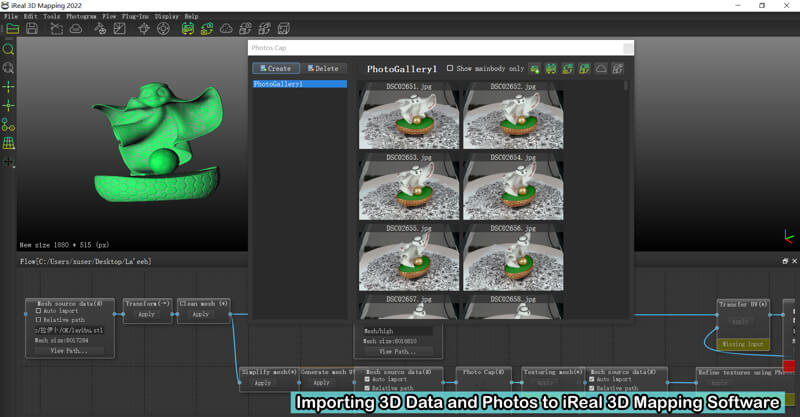
Task: Select the scissors cut-selection toolbar icon
Action: coord(56,29)
